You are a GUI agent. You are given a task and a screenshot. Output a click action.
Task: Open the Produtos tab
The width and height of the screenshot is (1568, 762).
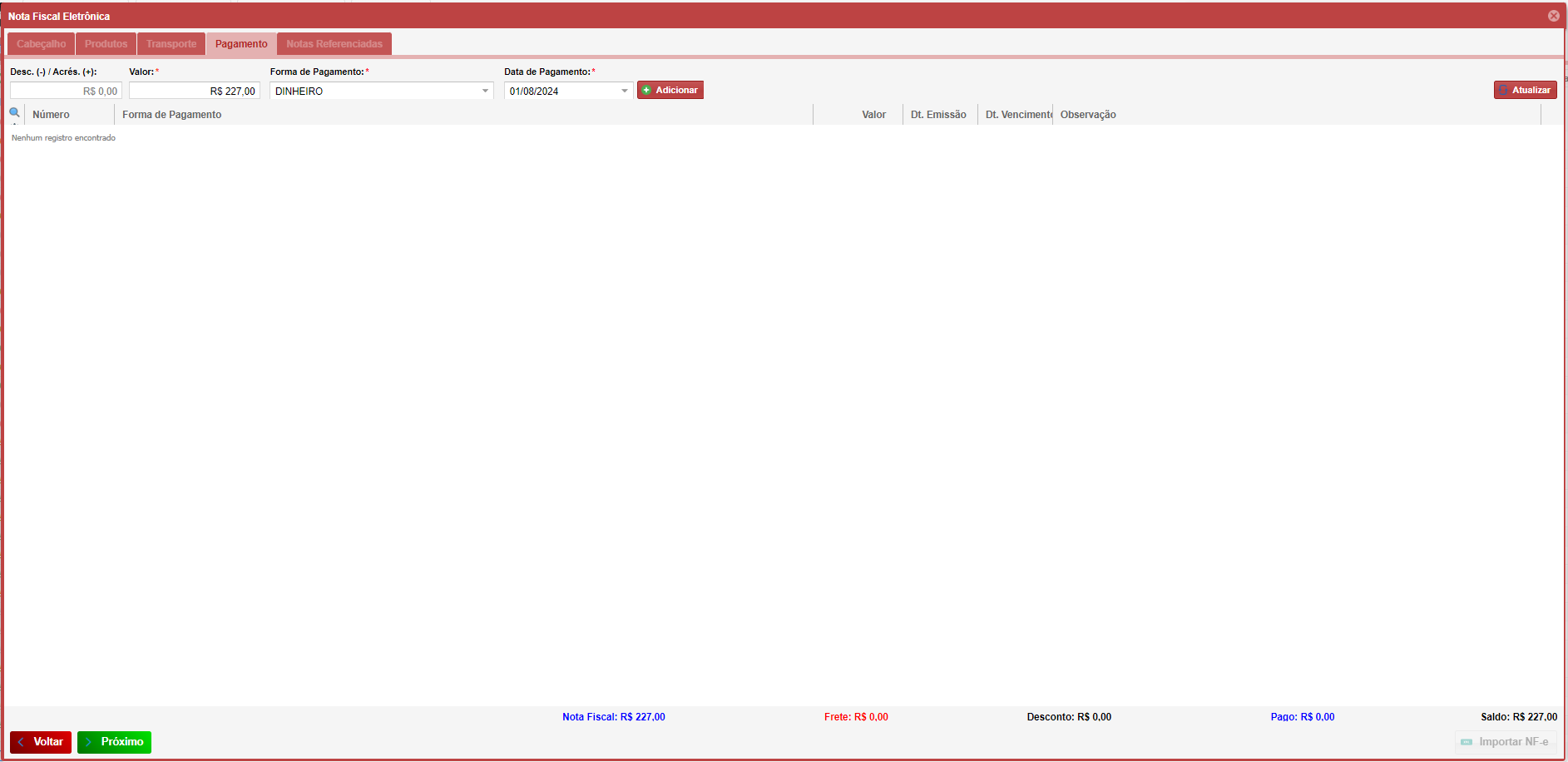pos(106,44)
